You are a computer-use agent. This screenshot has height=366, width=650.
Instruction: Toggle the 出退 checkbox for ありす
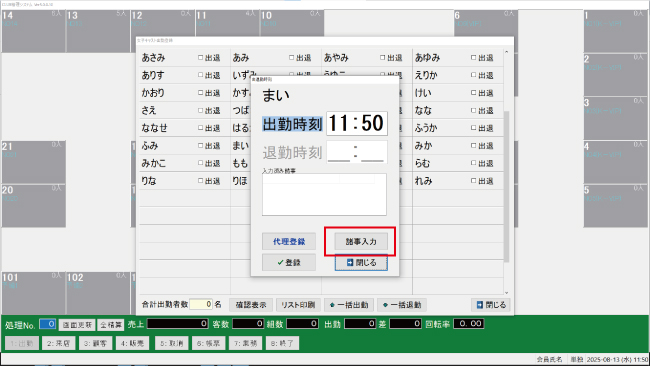click(201, 75)
